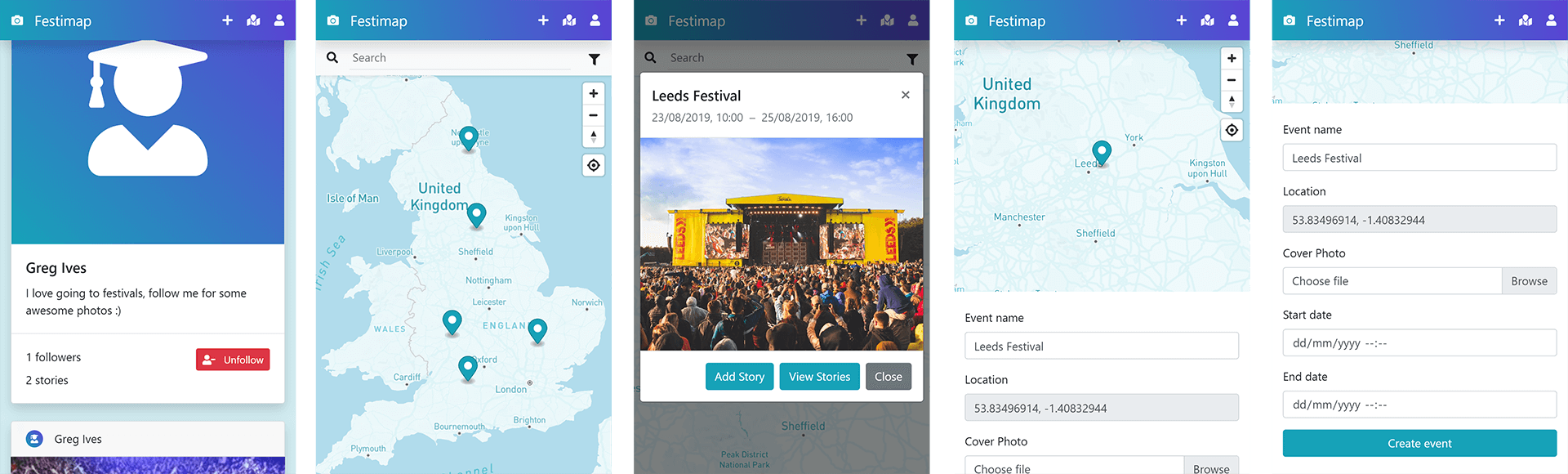Viewport: 1568px width, 474px height.
Task: Click the Leeds Festival popup title
Action: (x=696, y=96)
